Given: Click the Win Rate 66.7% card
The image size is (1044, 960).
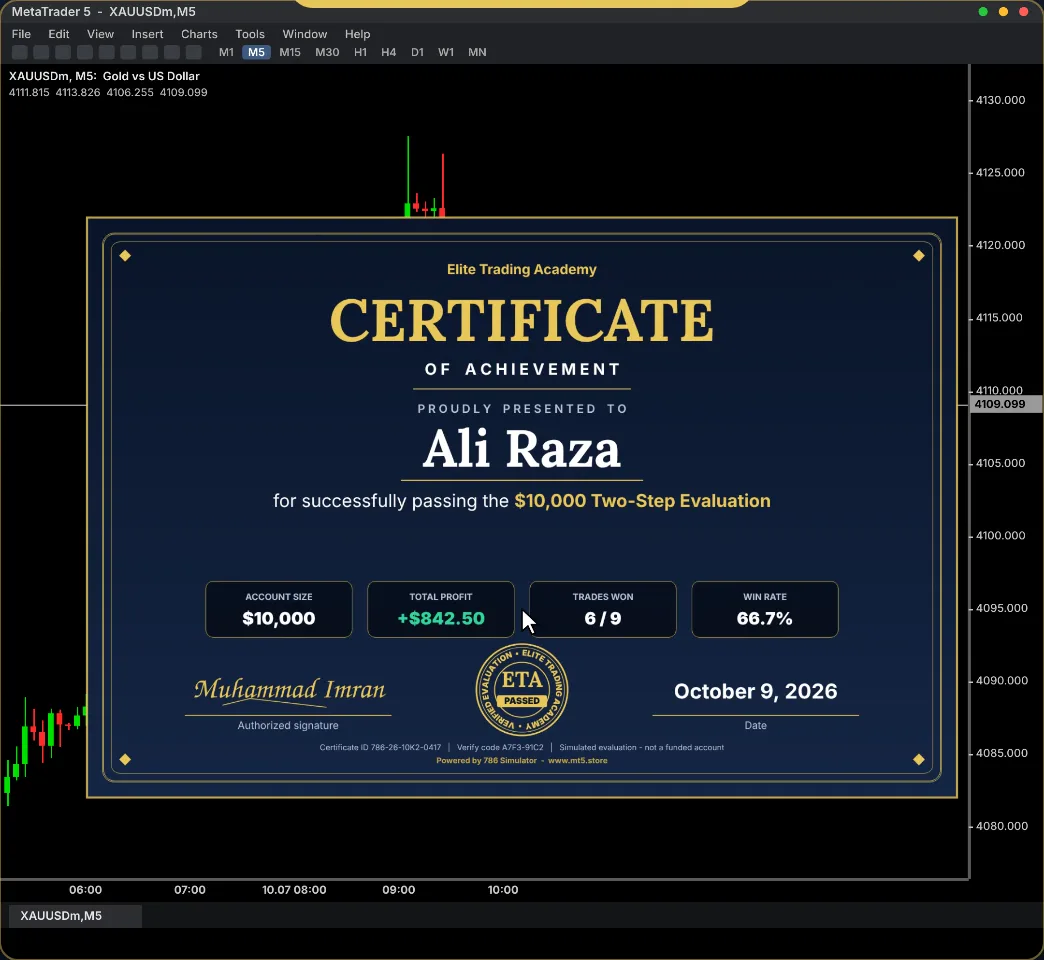Looking at the screenshot, I should (765, 609).
